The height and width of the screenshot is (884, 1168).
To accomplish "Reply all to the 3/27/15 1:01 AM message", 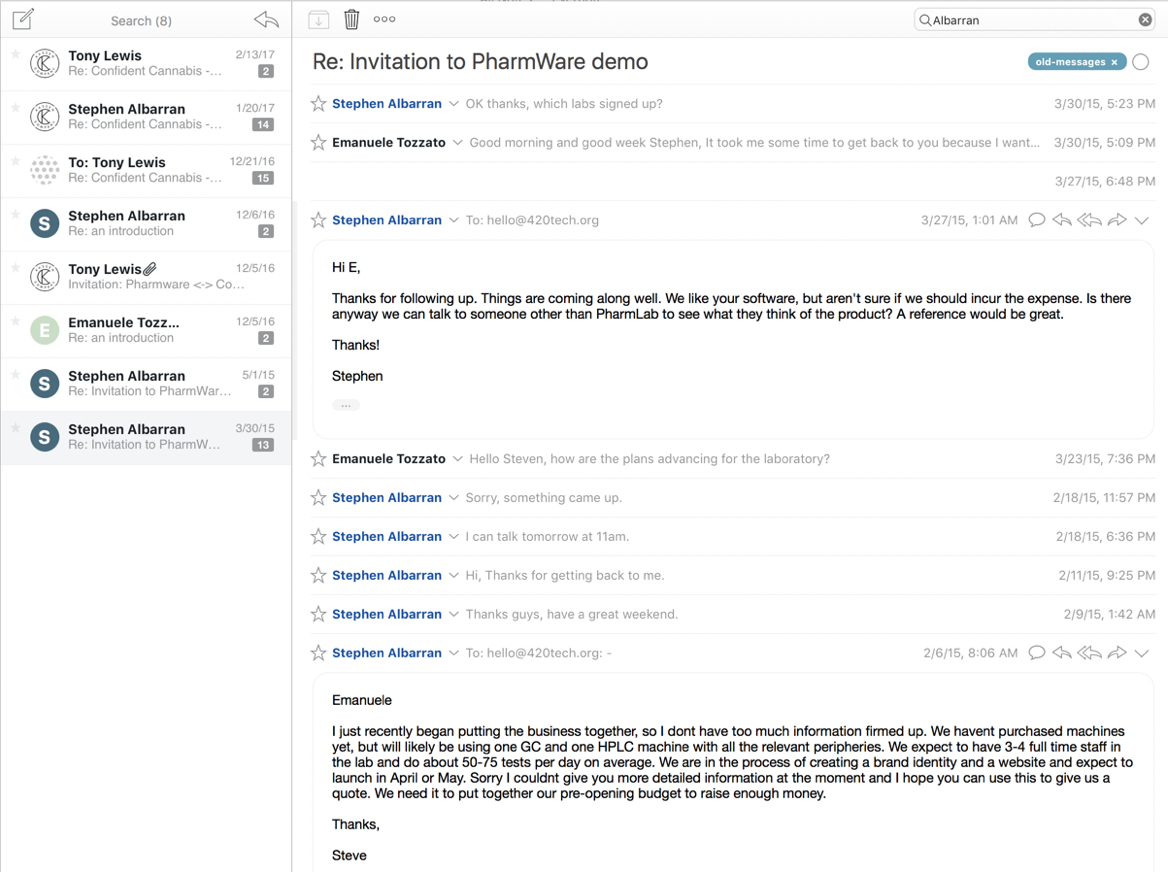I will [1089, 220].
